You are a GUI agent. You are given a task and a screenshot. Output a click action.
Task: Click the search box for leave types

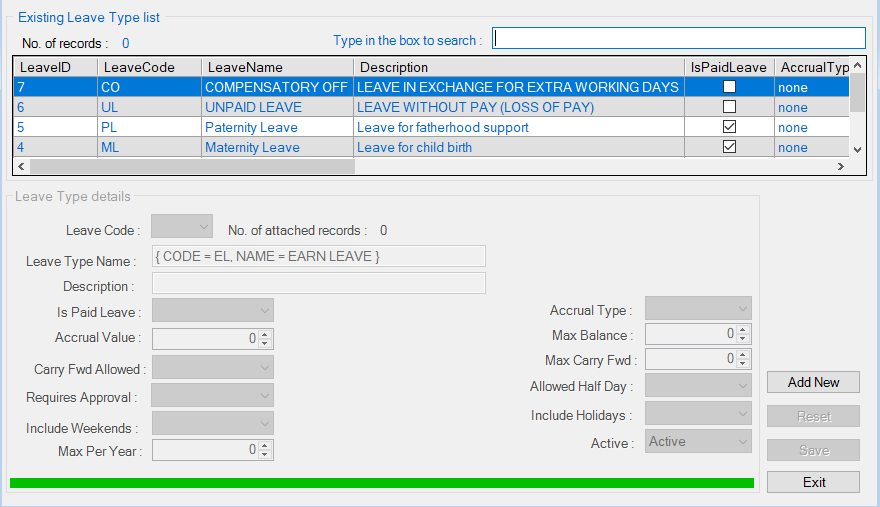point(679,38)
